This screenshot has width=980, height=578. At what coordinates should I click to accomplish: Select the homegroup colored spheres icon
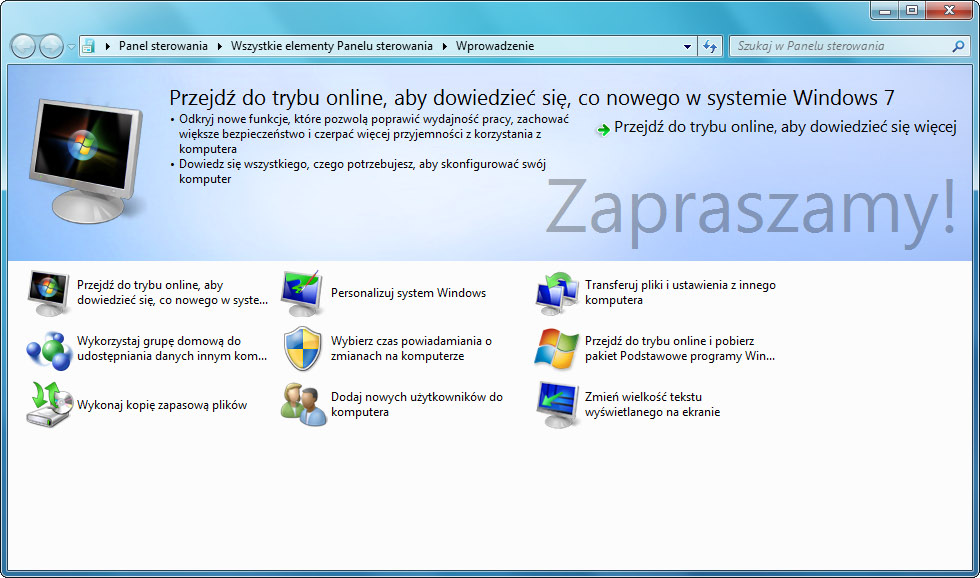[49, 349]
